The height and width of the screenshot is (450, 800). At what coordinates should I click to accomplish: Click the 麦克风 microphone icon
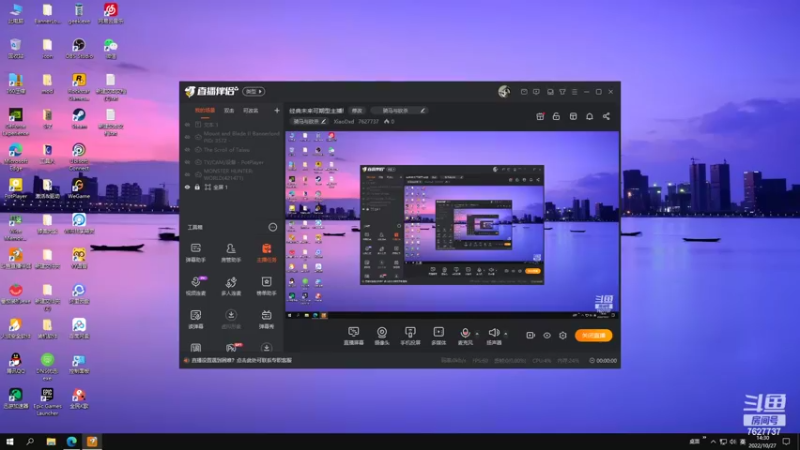pyautogui.click(x=465, y=333)
